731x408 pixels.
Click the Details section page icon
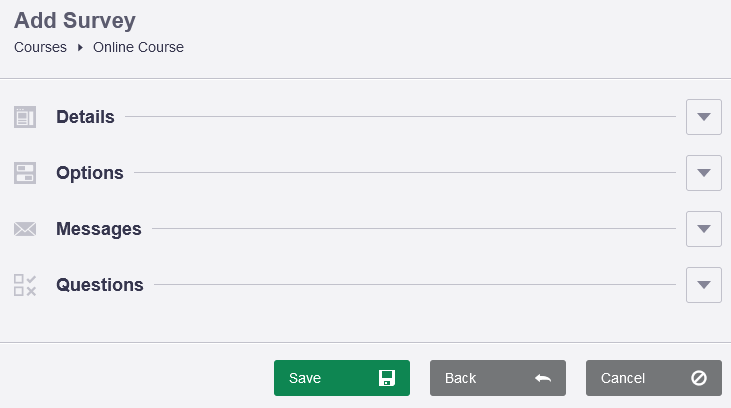[x=25, y=117]
